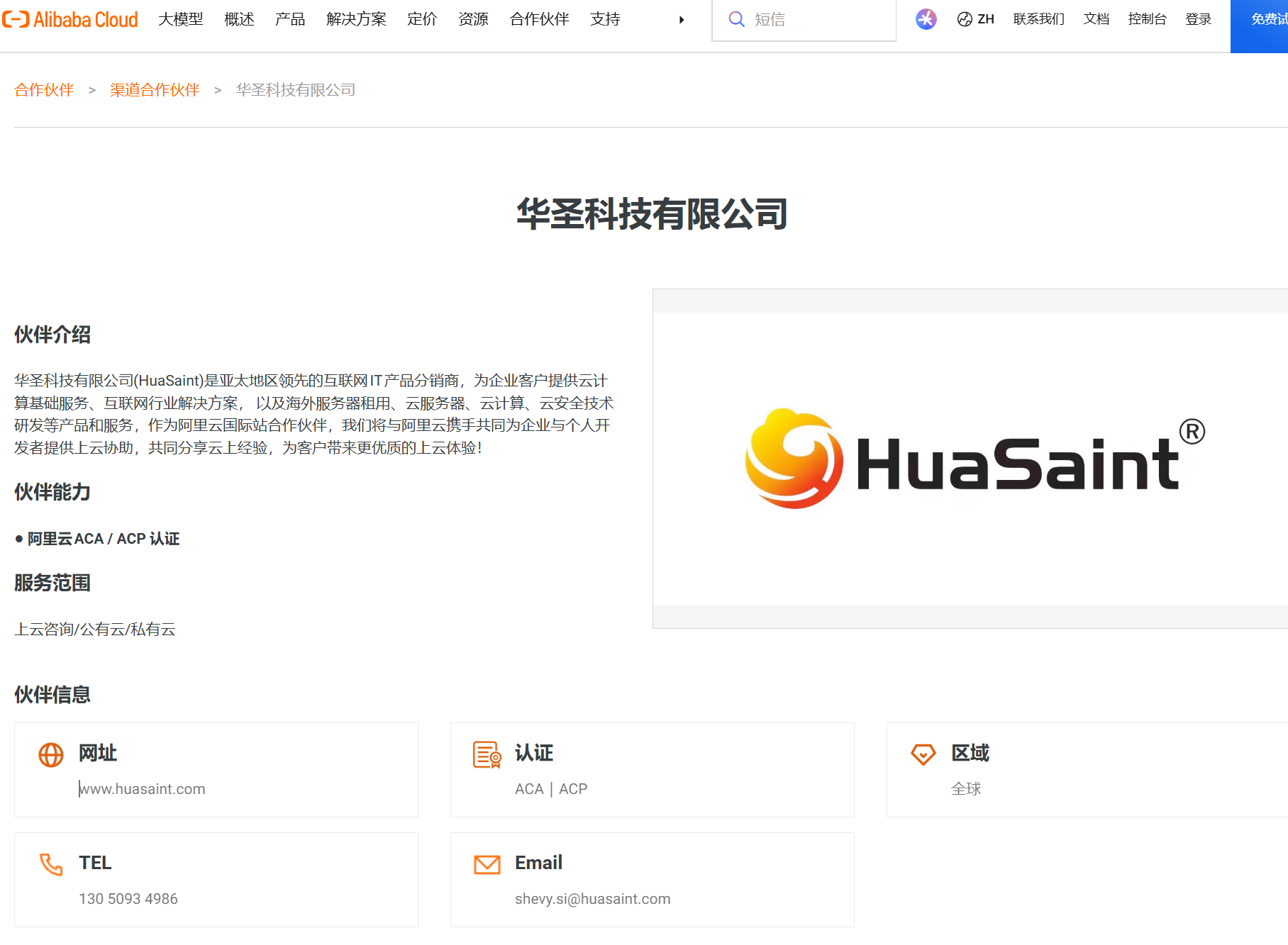This screenshot has width=1288, height=945.
Task: Open the 产品 menu
Action: pos(290,19)
